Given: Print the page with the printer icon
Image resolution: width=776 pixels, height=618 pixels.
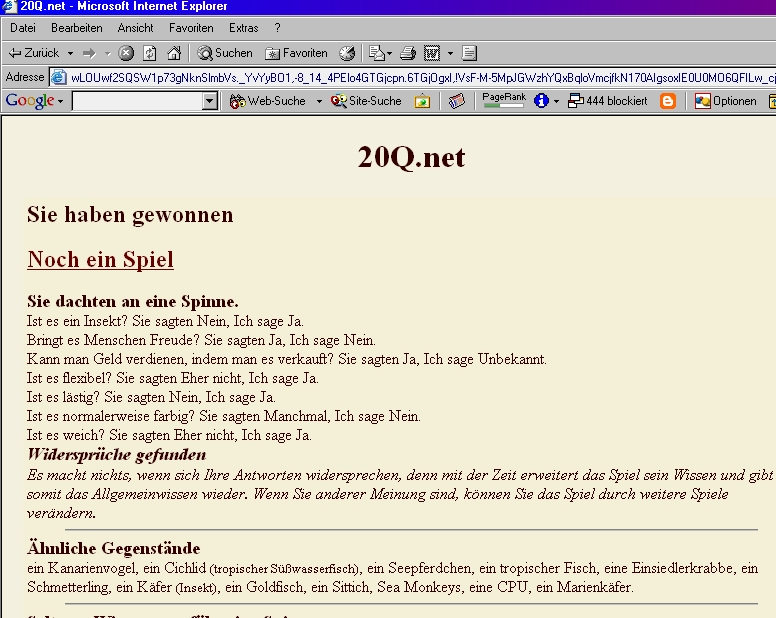Looking at the screenshot, I should (408, 53).
